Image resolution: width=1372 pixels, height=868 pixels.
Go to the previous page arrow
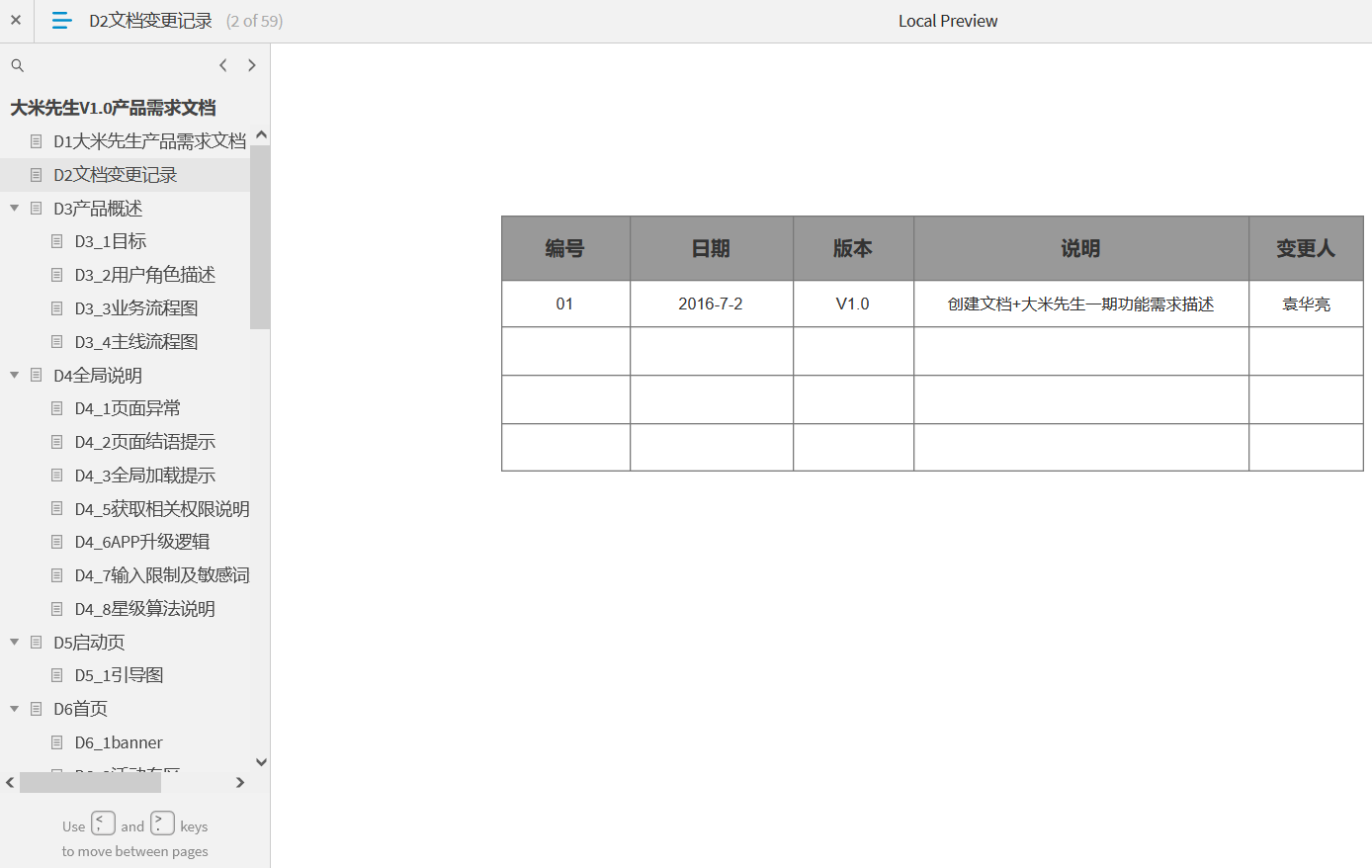(x=223, y=65)
